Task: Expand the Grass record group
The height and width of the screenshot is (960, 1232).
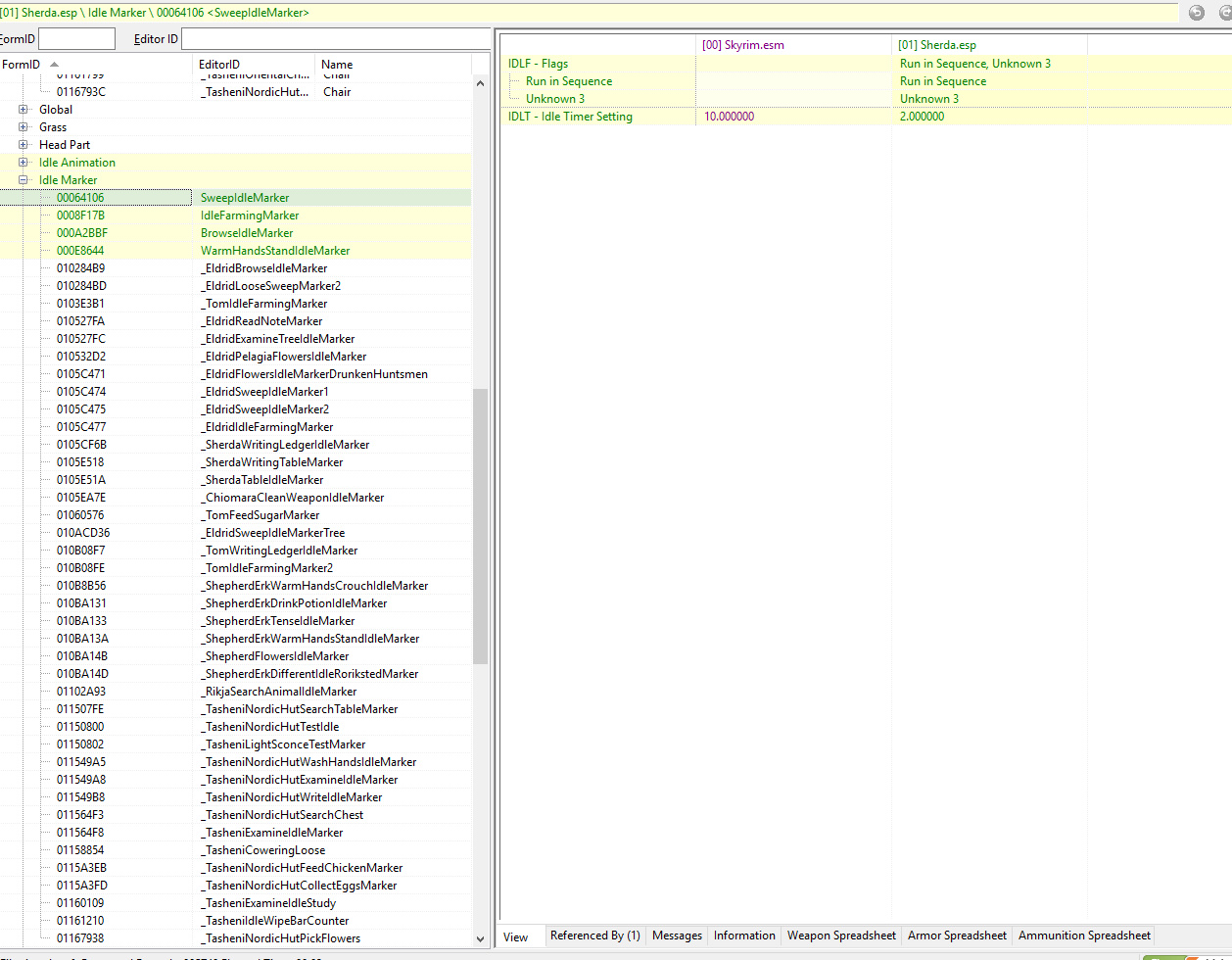Action: click(24, 127)
